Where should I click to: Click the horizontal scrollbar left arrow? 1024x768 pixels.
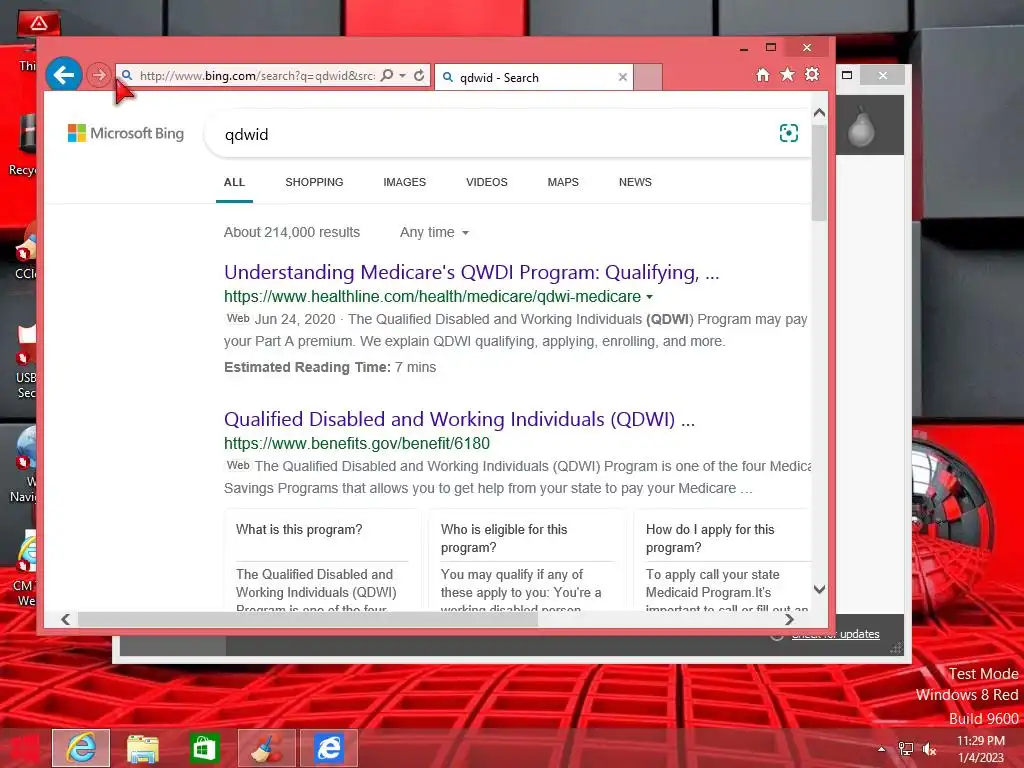click(65, 619)
